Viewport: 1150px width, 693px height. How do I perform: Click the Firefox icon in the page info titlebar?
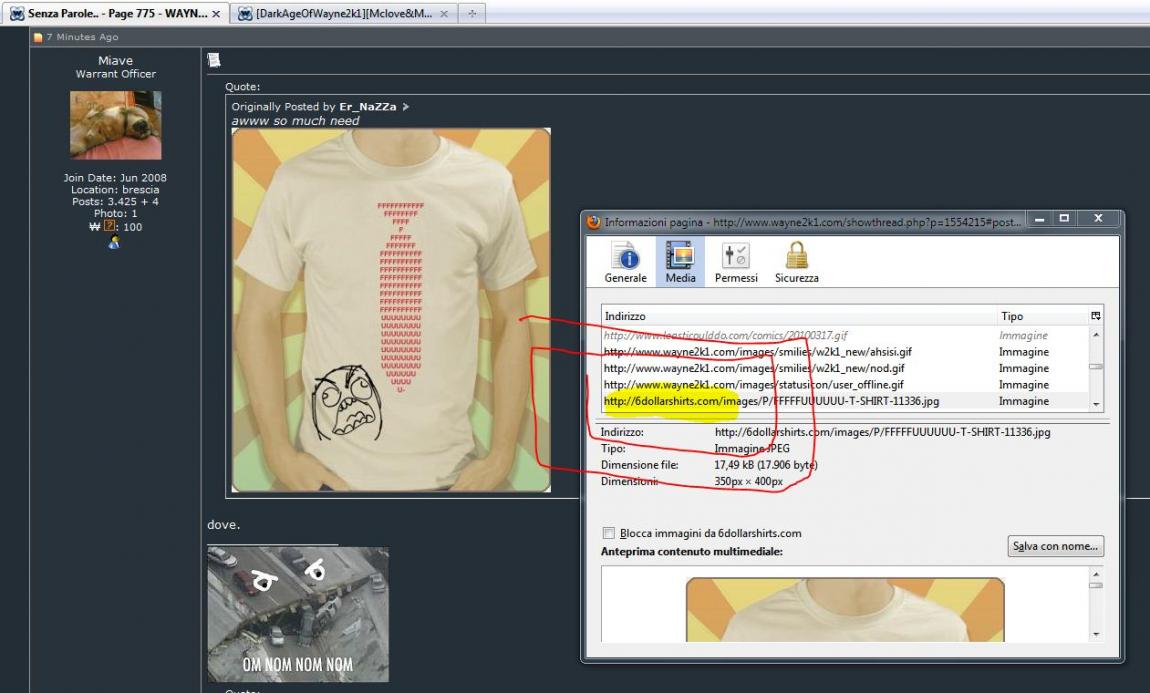[x=593, y=222]
